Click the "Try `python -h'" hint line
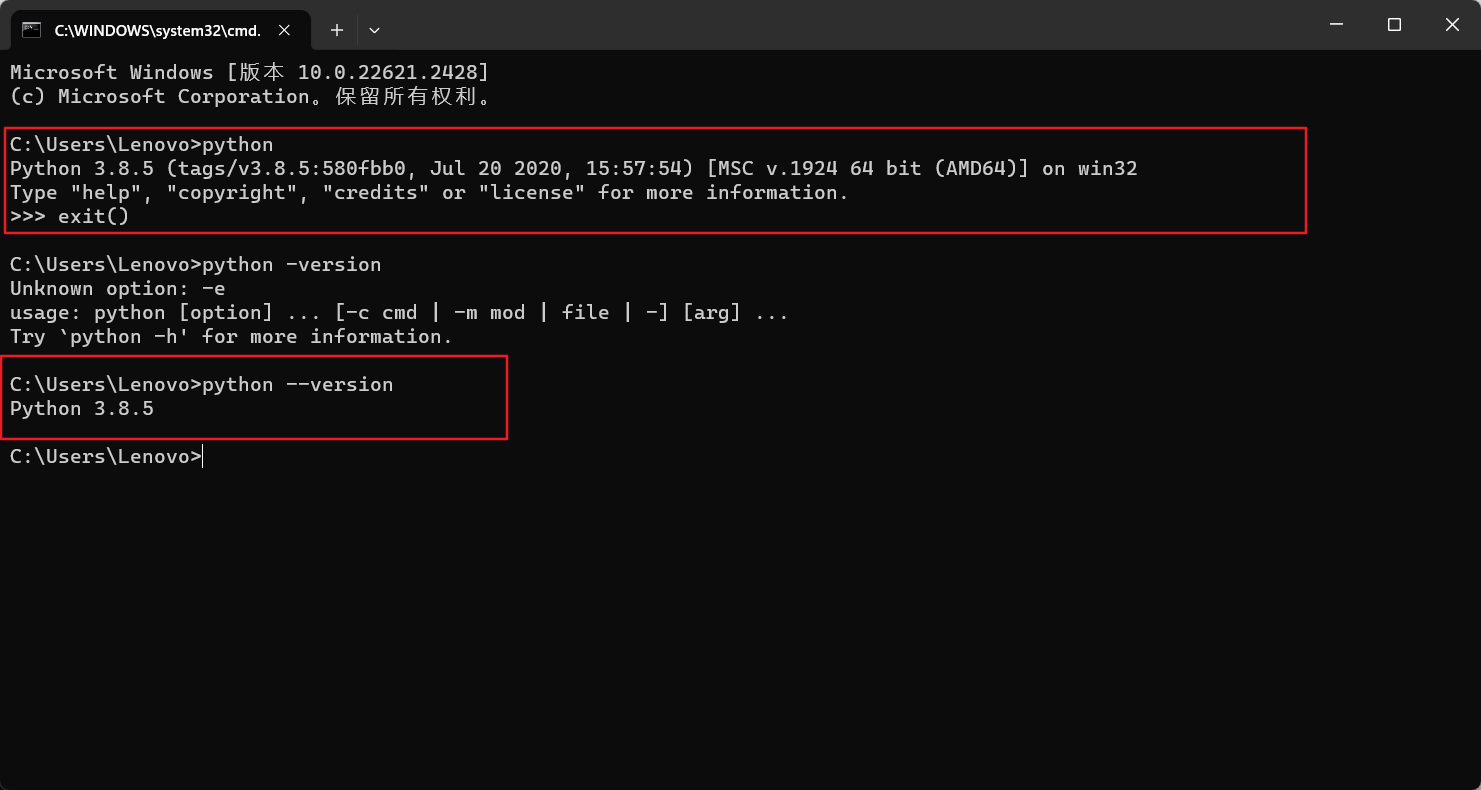Screen dimensions: 1481x790 click(231, 337)
